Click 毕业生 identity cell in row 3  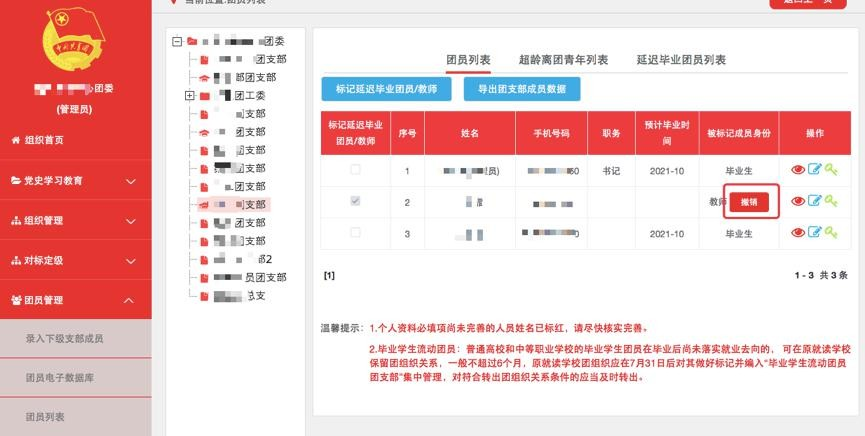pos(739,234)
